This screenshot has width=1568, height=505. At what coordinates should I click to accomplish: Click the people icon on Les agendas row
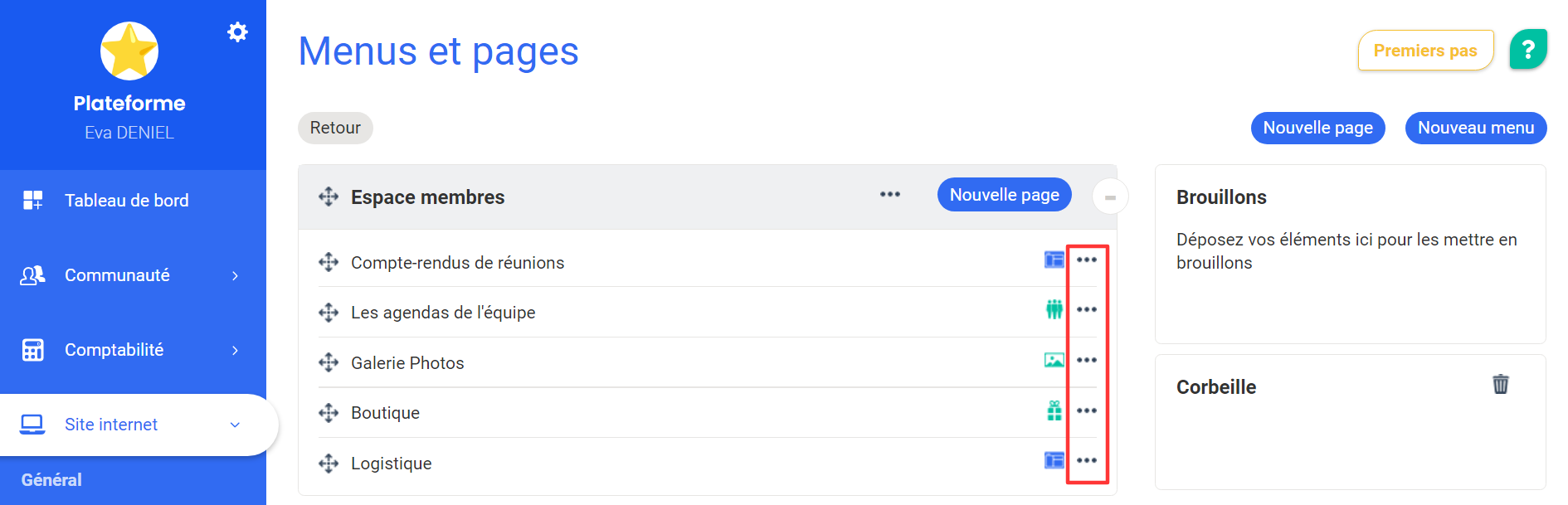[1054, 309]
